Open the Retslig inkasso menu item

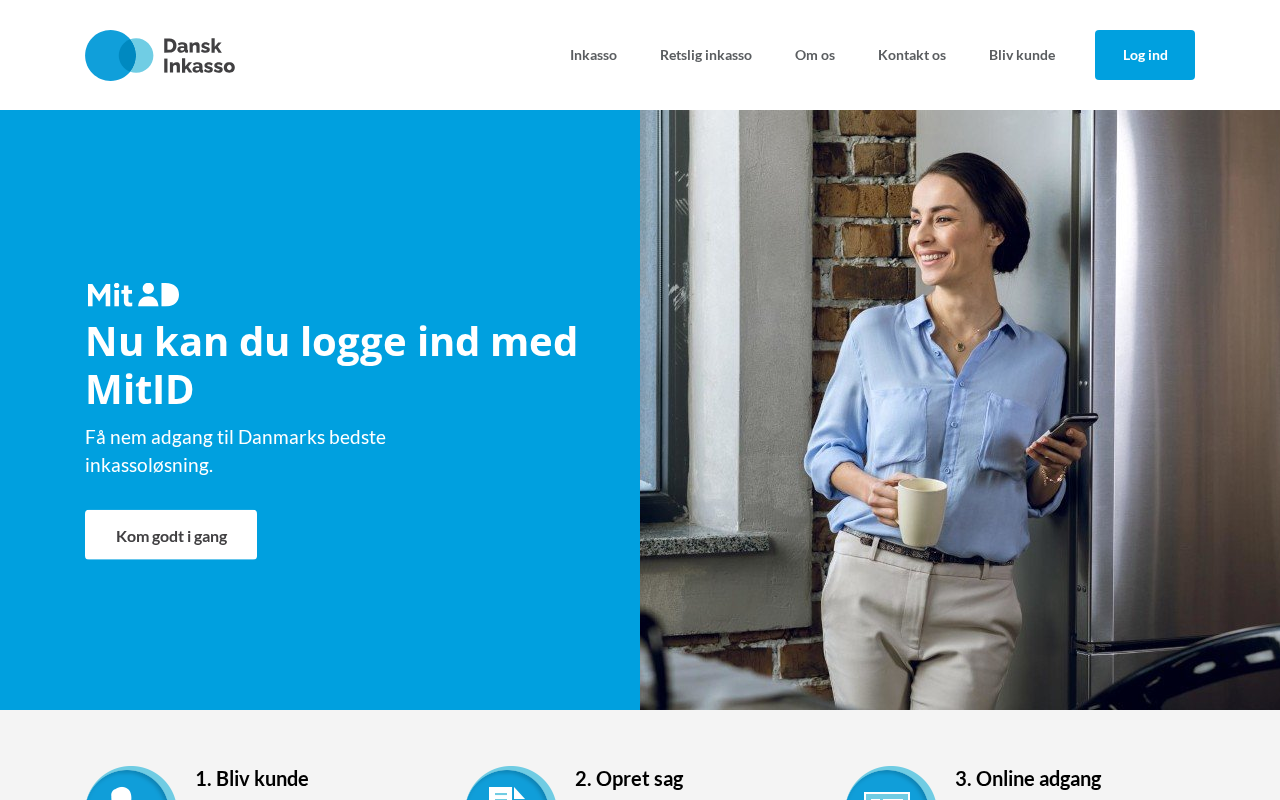pyautogui.click(x=706, y=55)
